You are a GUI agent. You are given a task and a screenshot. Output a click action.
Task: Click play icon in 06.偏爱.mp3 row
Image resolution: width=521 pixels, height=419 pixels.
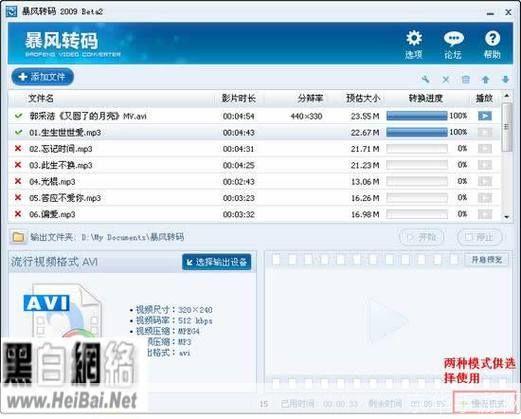[485, 214]
